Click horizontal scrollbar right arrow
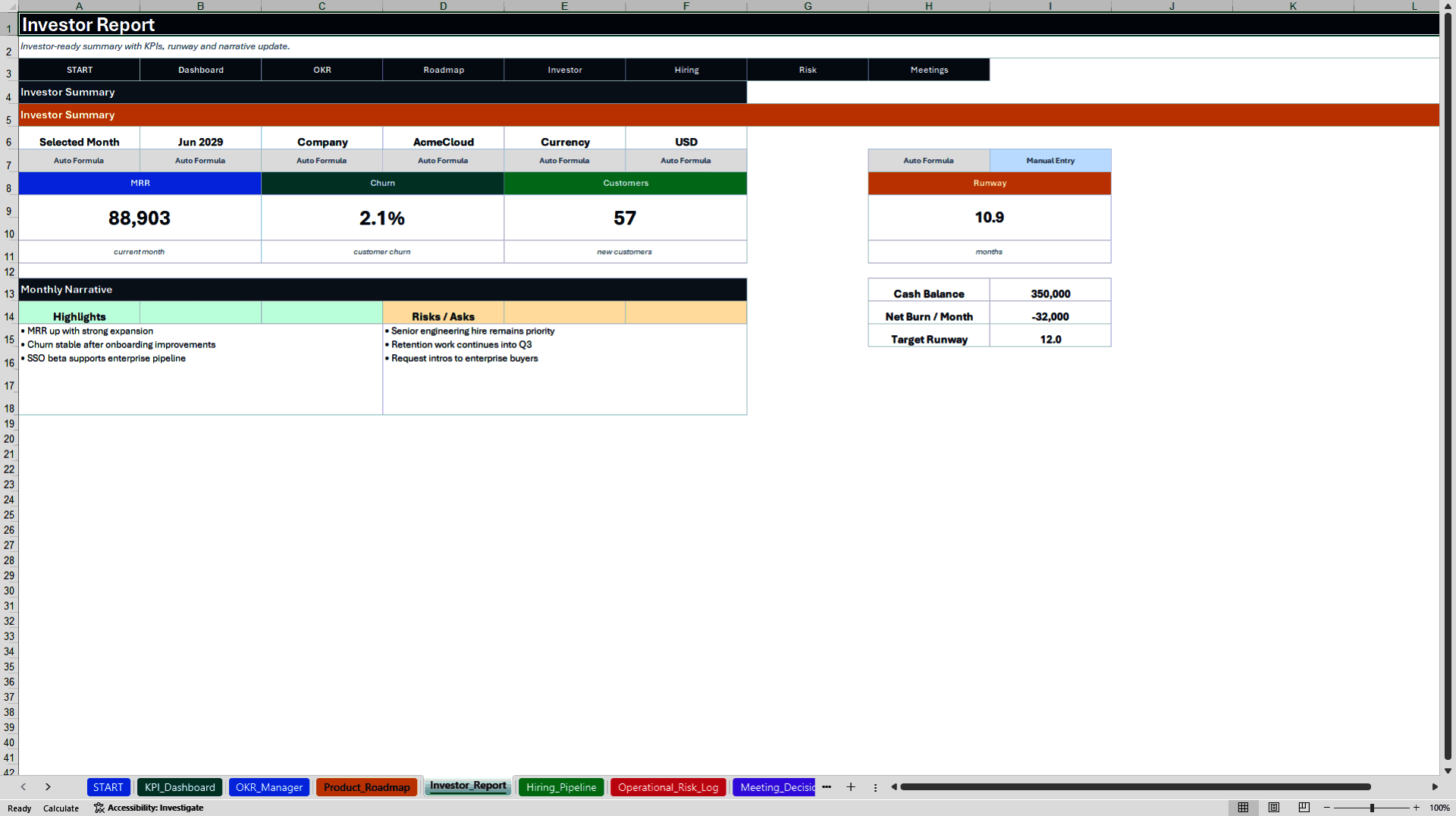This screenshot has width=1456, height=816. (1435, 787)
